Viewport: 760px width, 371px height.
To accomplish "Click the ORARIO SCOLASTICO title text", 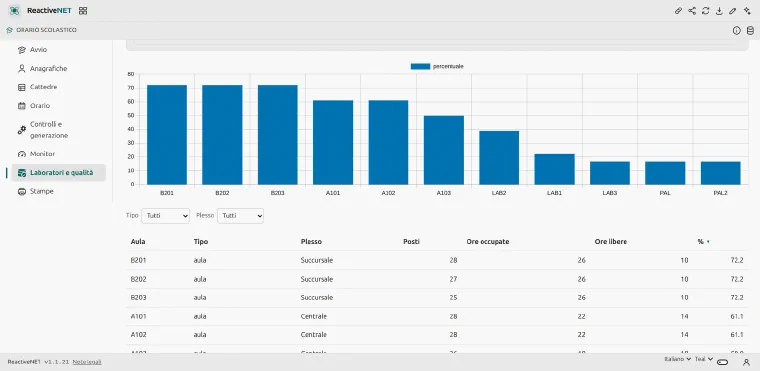I will 47,30.
